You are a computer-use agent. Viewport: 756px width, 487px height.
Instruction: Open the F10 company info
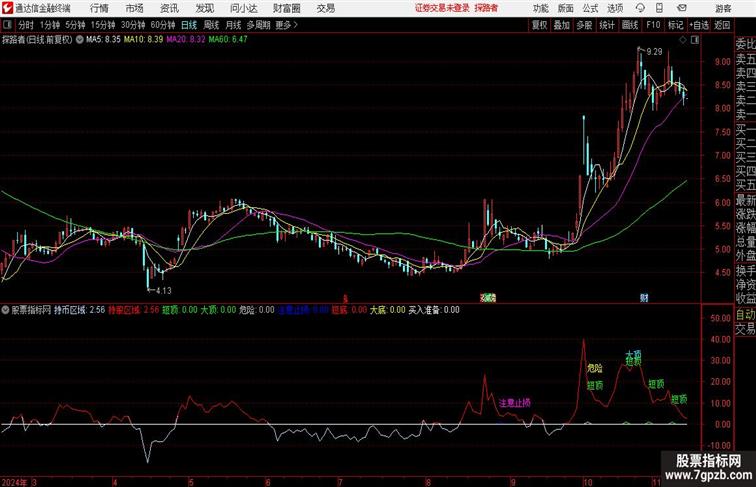(x=653, y=25)
